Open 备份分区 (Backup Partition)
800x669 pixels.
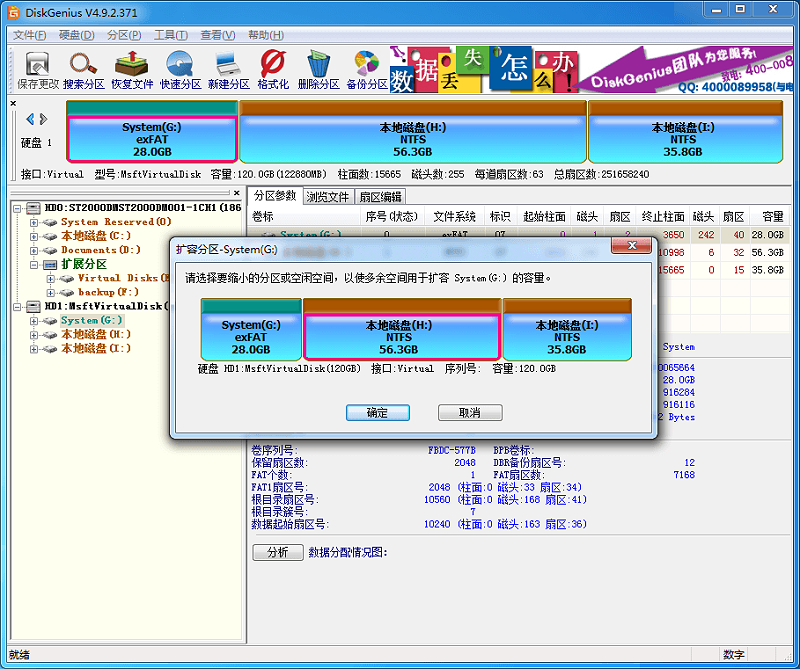point(365,68)
